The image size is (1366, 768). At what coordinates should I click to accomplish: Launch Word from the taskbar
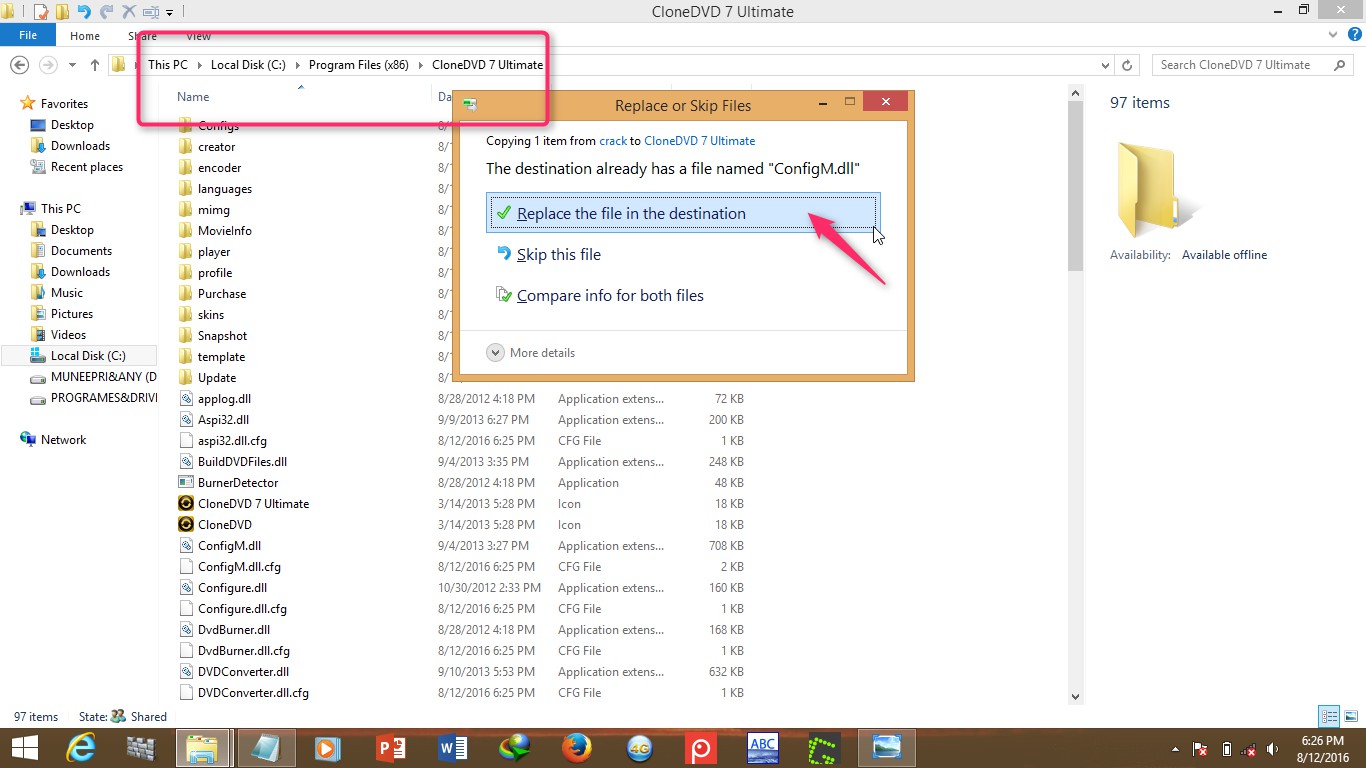click(453, 747)
